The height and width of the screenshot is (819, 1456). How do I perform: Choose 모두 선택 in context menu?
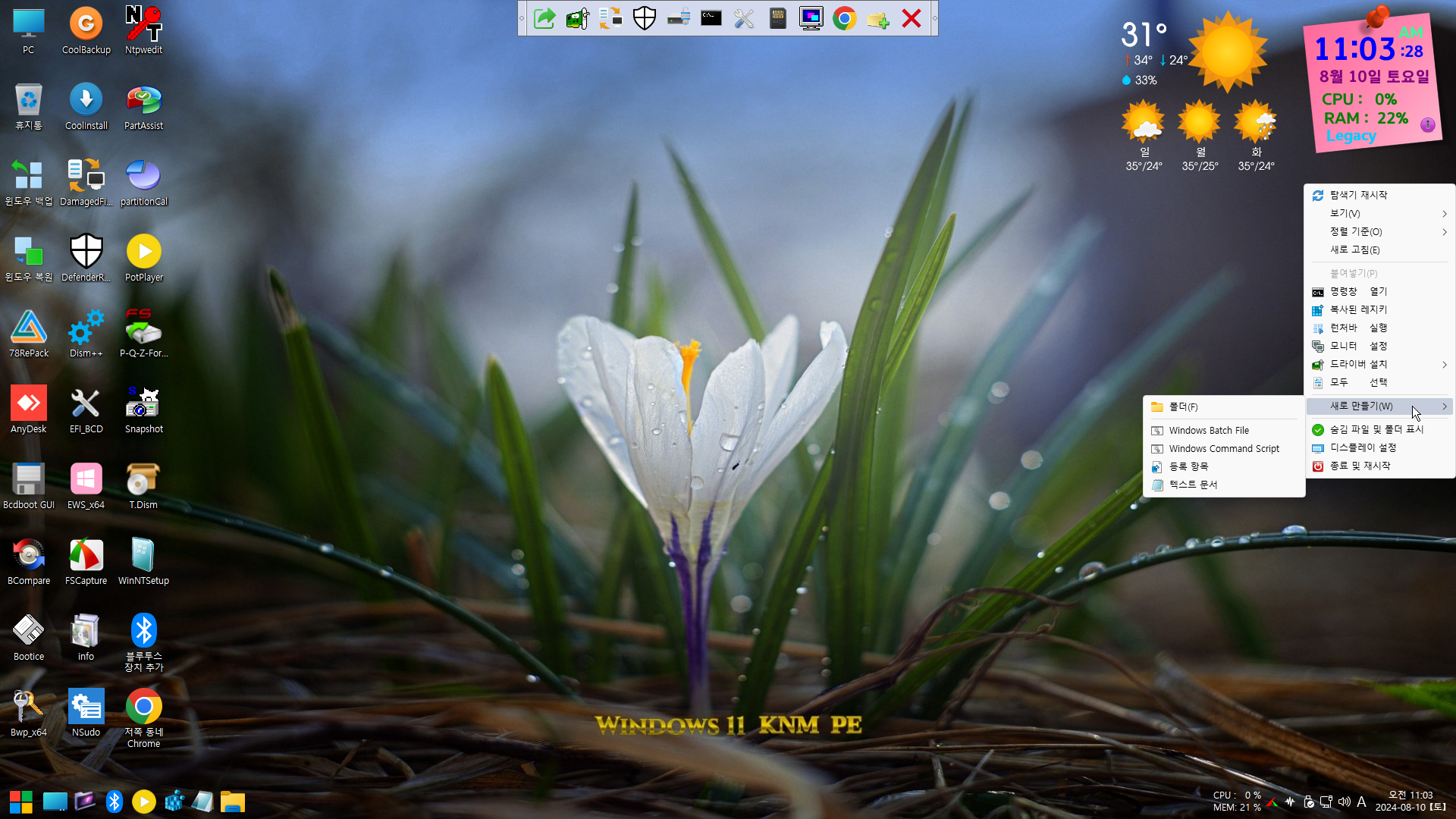point(1379,382)
